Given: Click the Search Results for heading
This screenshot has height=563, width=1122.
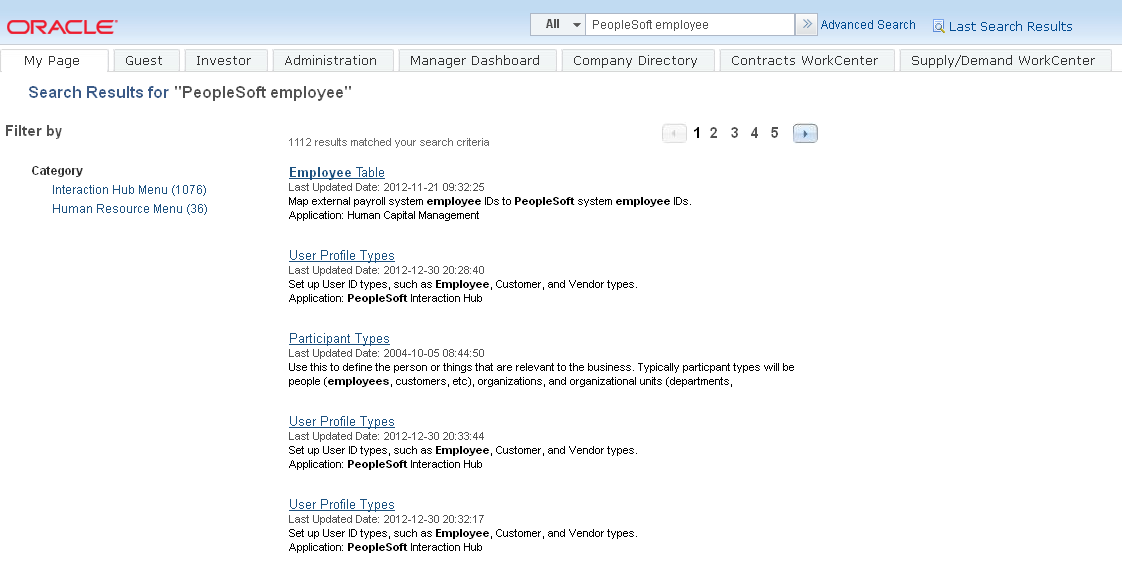Looking at the screenshot, I should tap(190, 92).
